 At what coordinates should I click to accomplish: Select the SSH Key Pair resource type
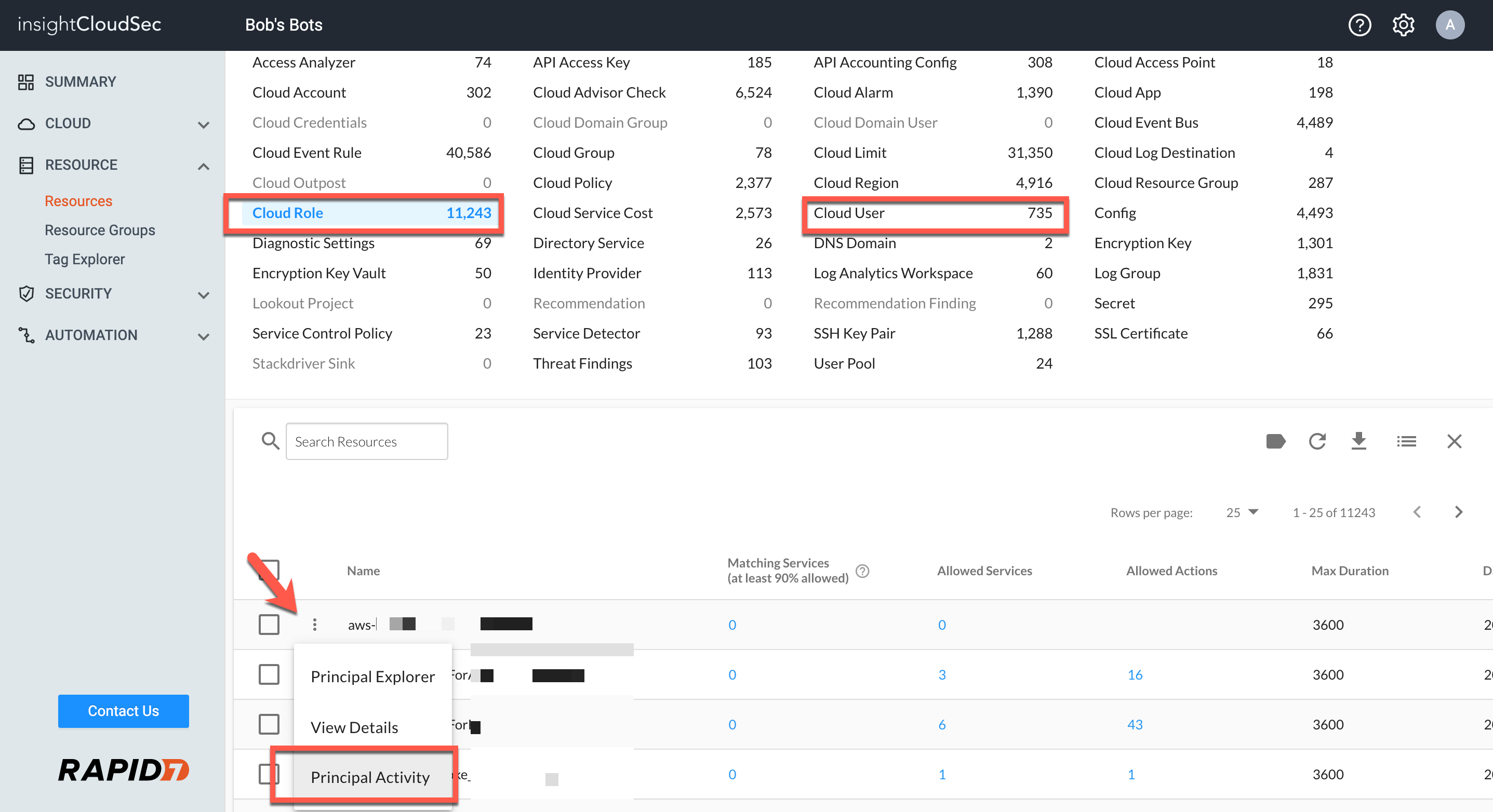point(932,333)
